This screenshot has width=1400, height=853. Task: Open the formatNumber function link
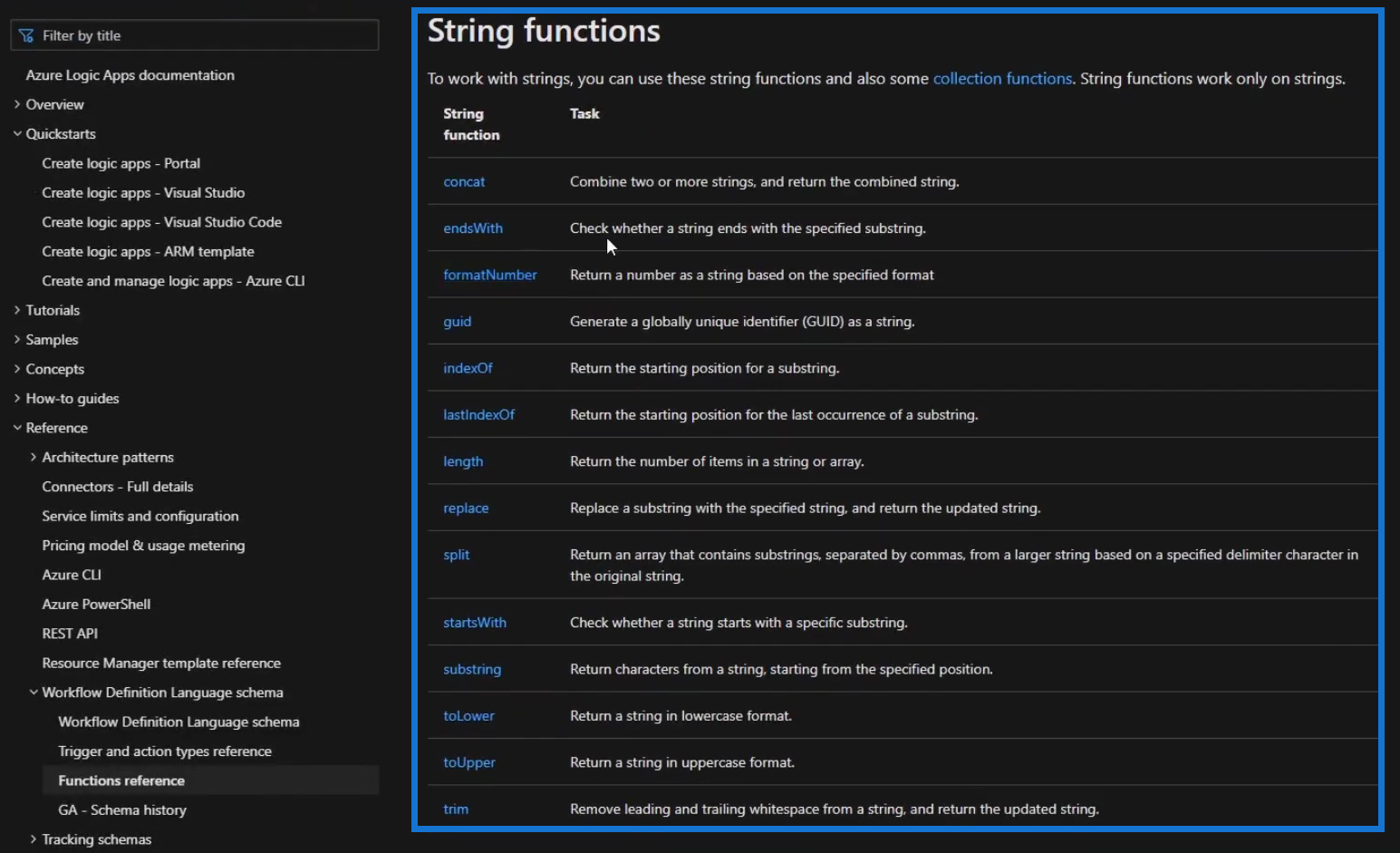(x=490, y=275)
